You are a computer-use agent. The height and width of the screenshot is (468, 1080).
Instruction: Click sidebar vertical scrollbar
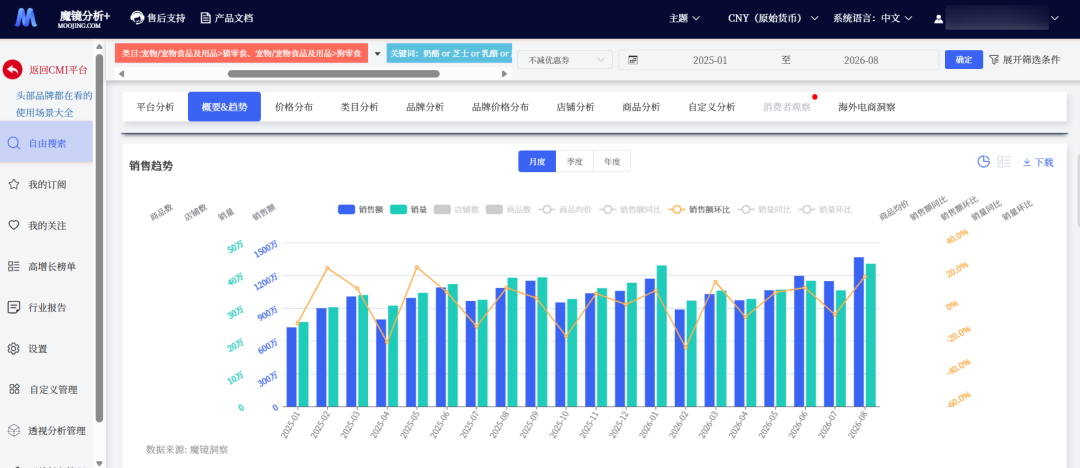99,237
